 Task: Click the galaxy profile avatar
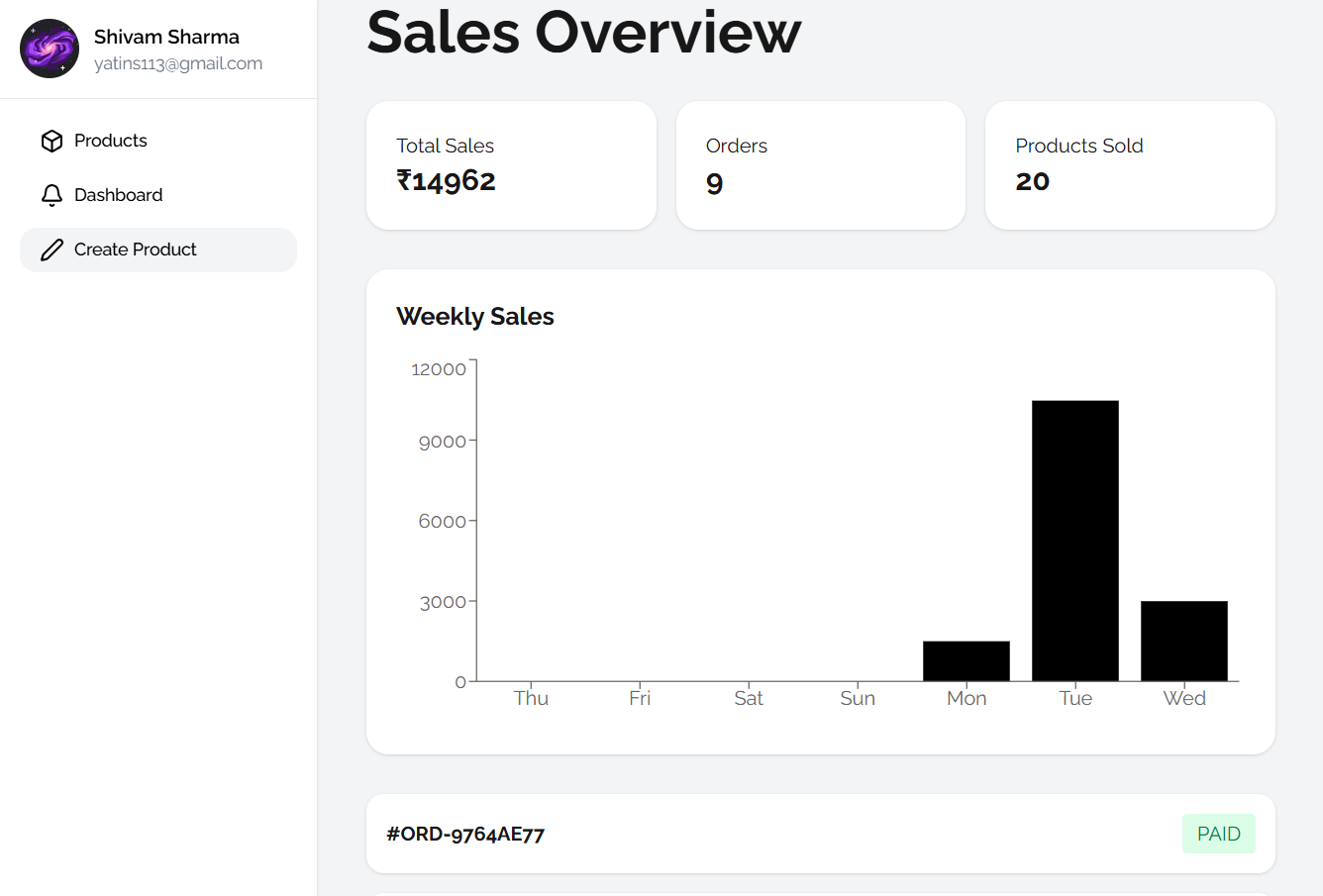(x=50, y=49)
